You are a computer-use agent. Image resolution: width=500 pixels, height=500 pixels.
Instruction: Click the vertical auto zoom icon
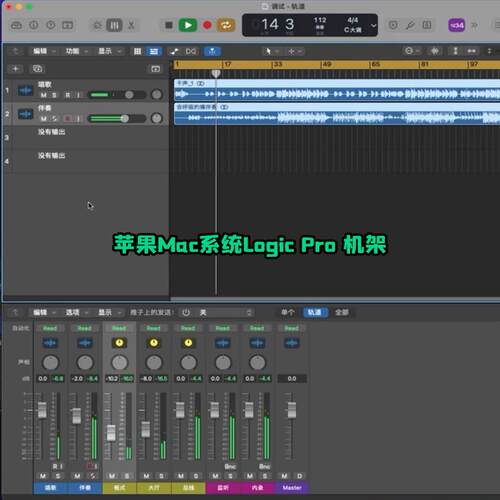455,51
